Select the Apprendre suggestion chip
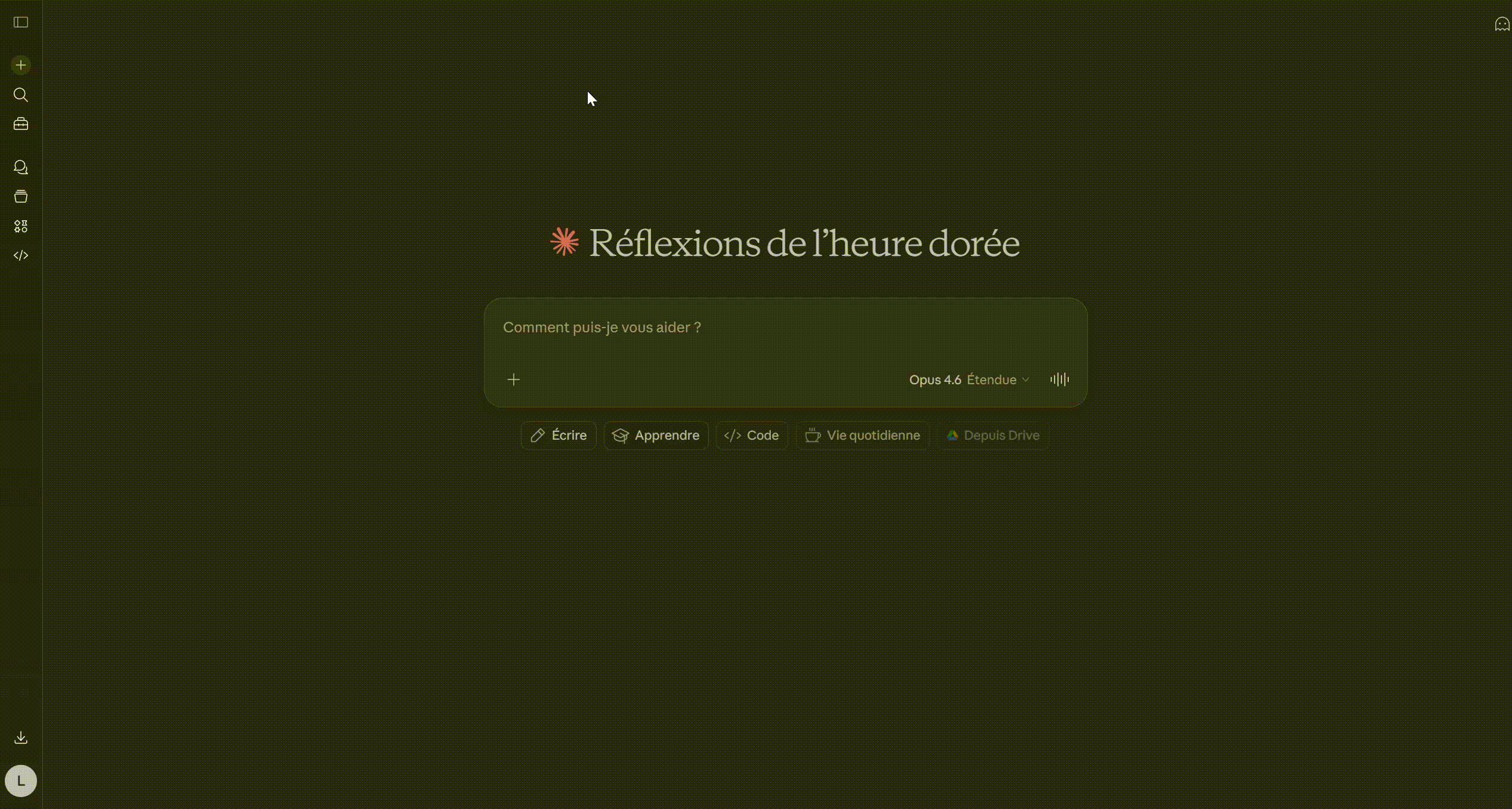The image size is (1512, 809). tap(655, 435)
